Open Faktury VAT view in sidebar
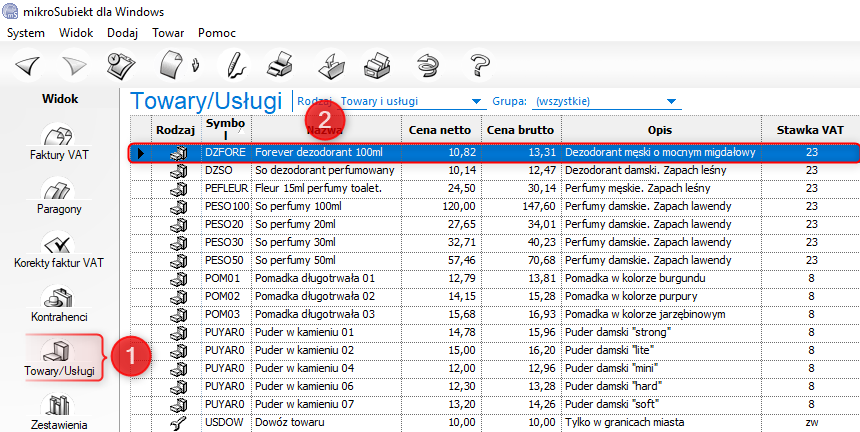 pos(59,143)
